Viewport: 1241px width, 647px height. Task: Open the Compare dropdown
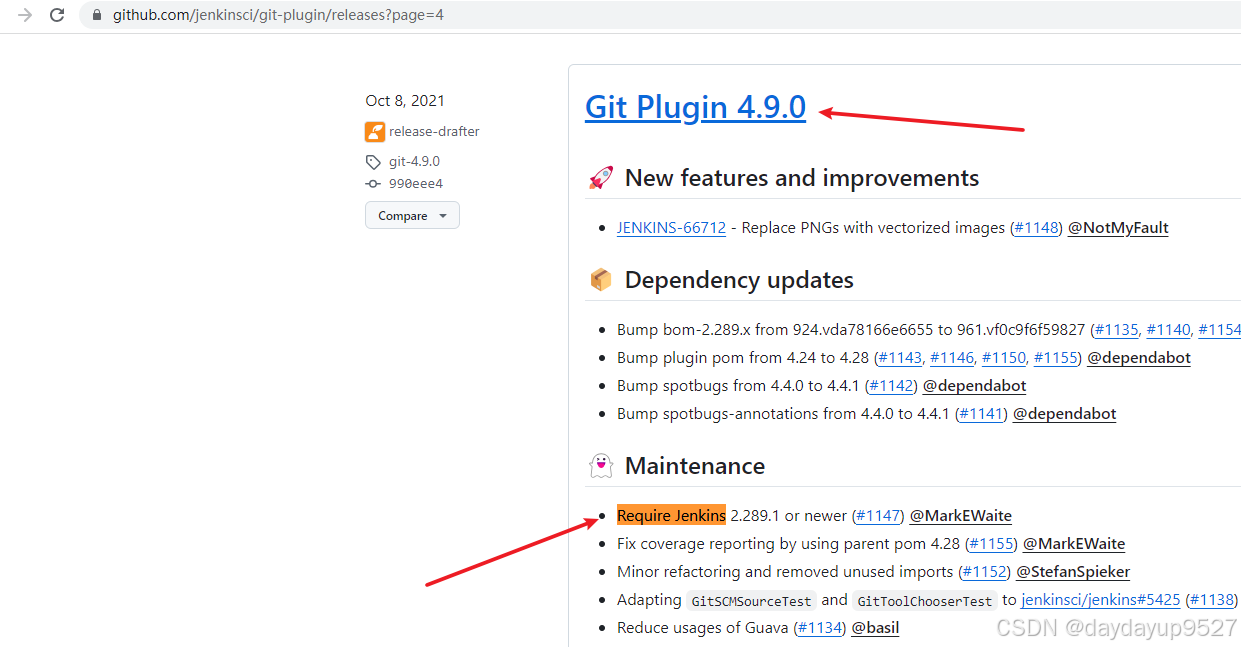coord(412,215)
